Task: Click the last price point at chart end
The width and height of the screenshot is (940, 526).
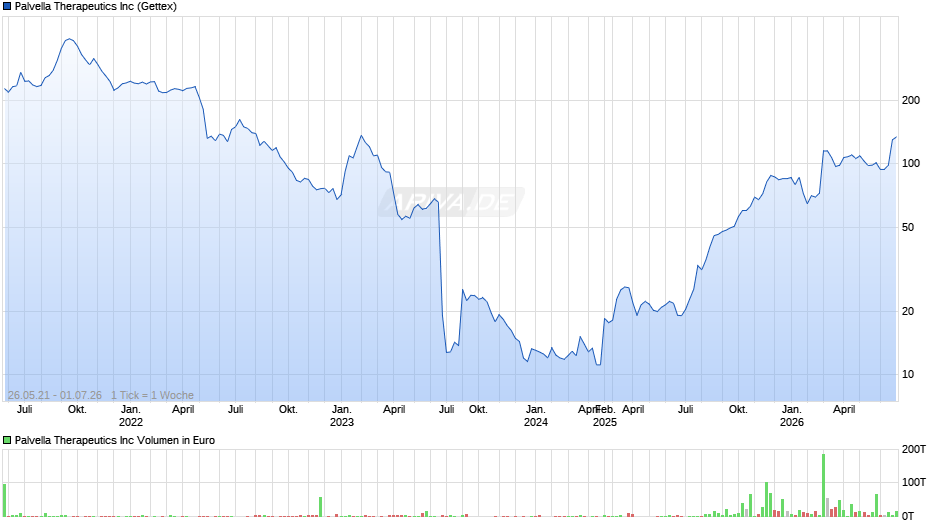Action: click(896, 137)
